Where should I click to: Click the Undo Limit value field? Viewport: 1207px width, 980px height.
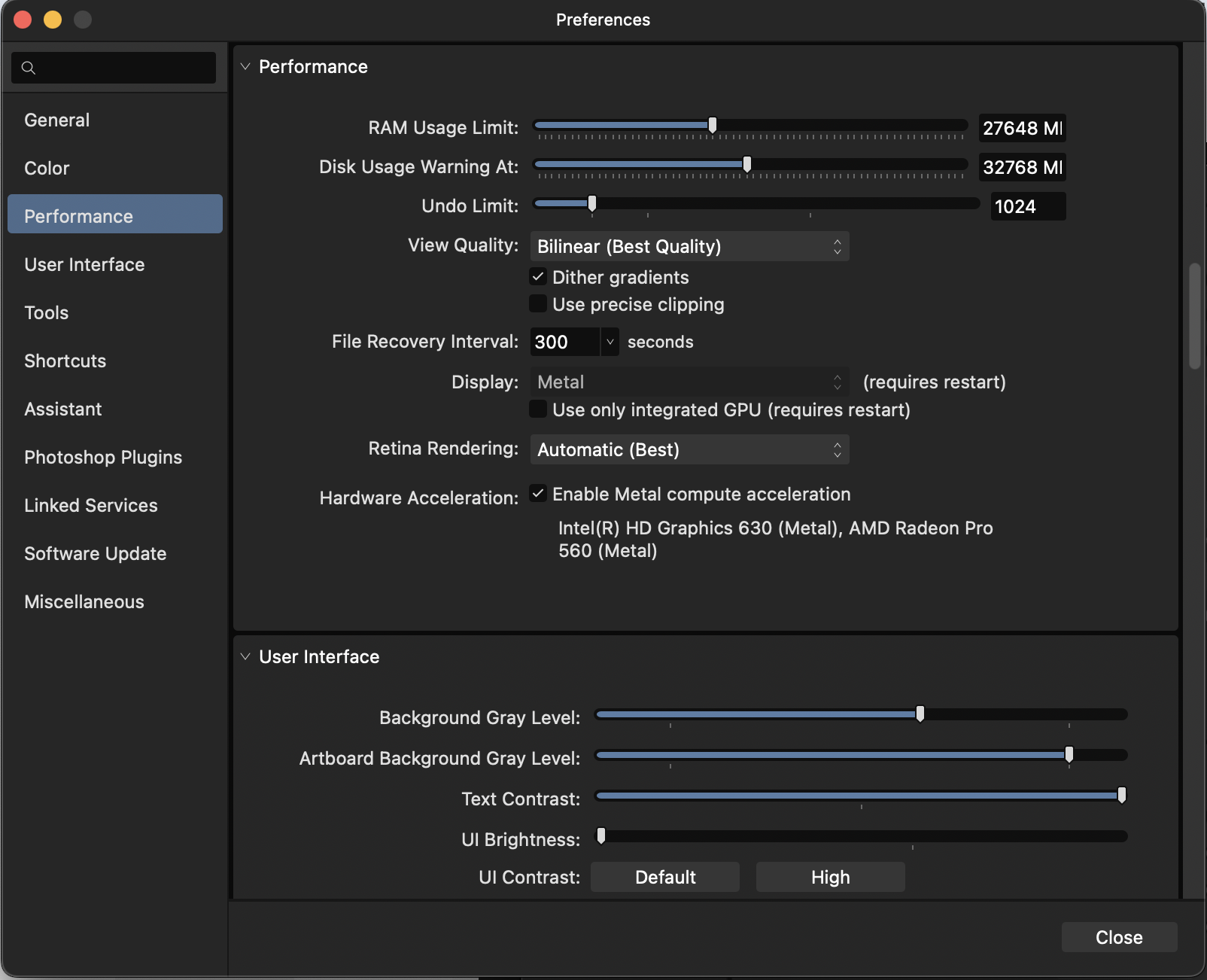click(1027, 207)
